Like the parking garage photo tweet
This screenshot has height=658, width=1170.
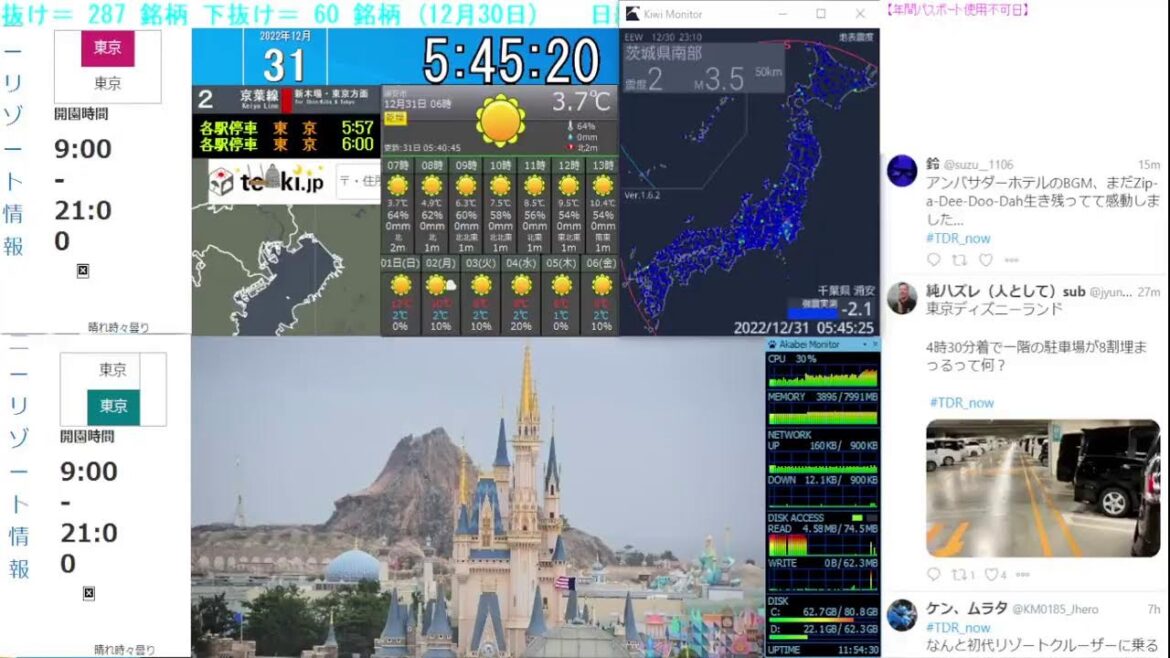(x=993, y=573)
